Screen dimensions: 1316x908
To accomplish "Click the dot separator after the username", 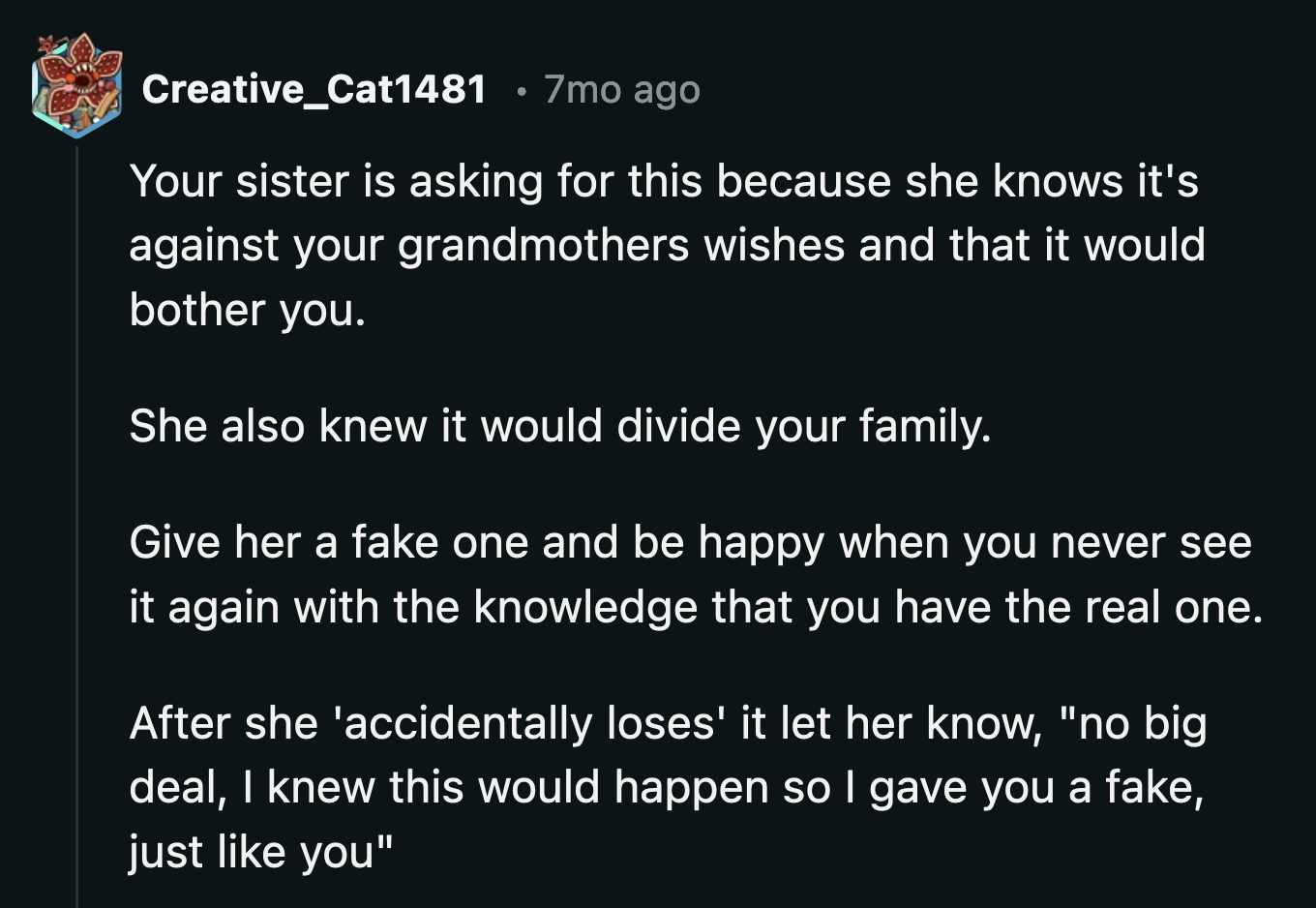I will click(x=521, y=92).
